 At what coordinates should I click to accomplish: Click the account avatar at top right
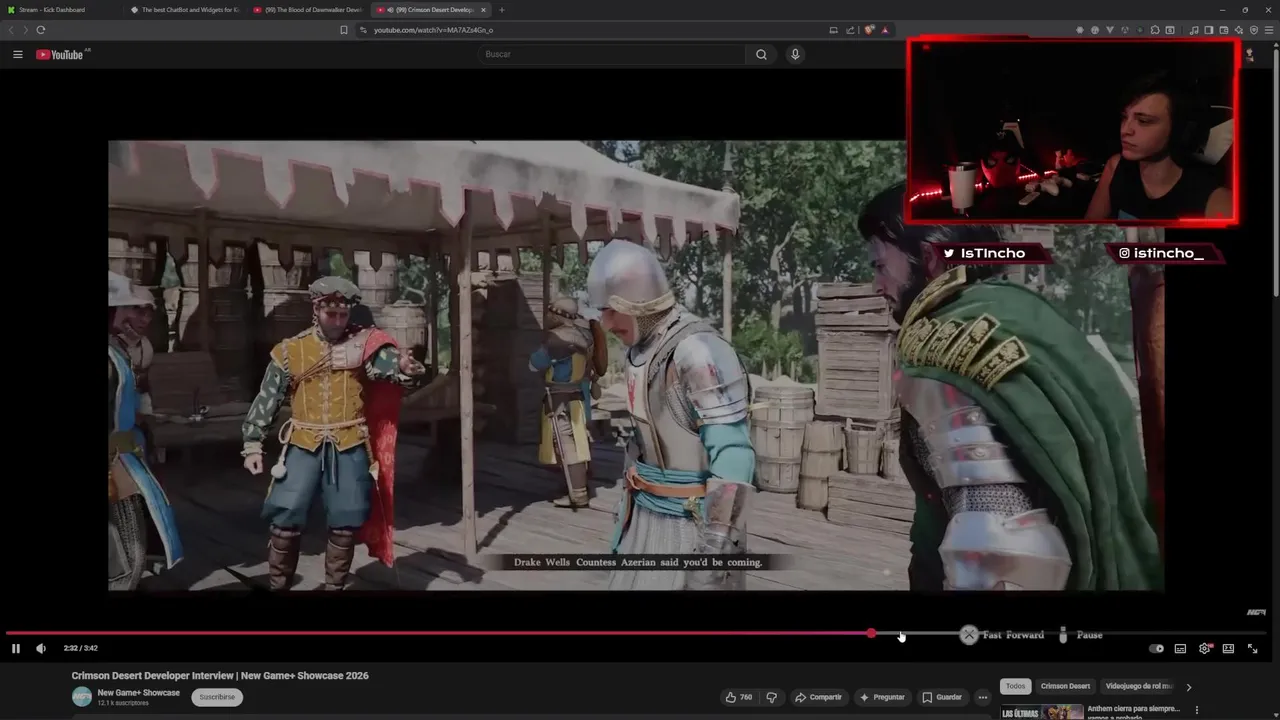tap(1249, 54)
